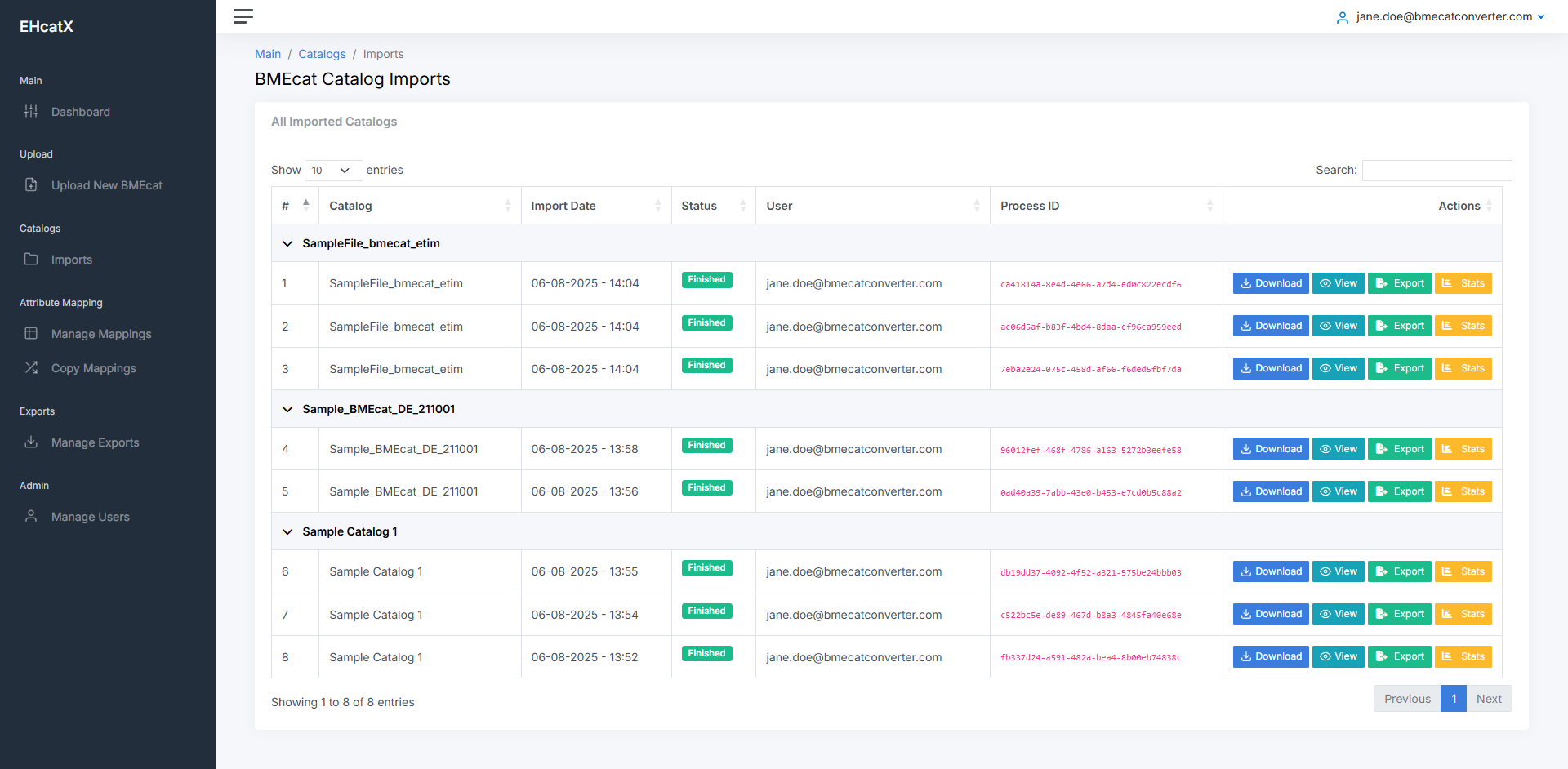
Task: Open the entries-per-page dropdown
Action: [x=333, y=171]
